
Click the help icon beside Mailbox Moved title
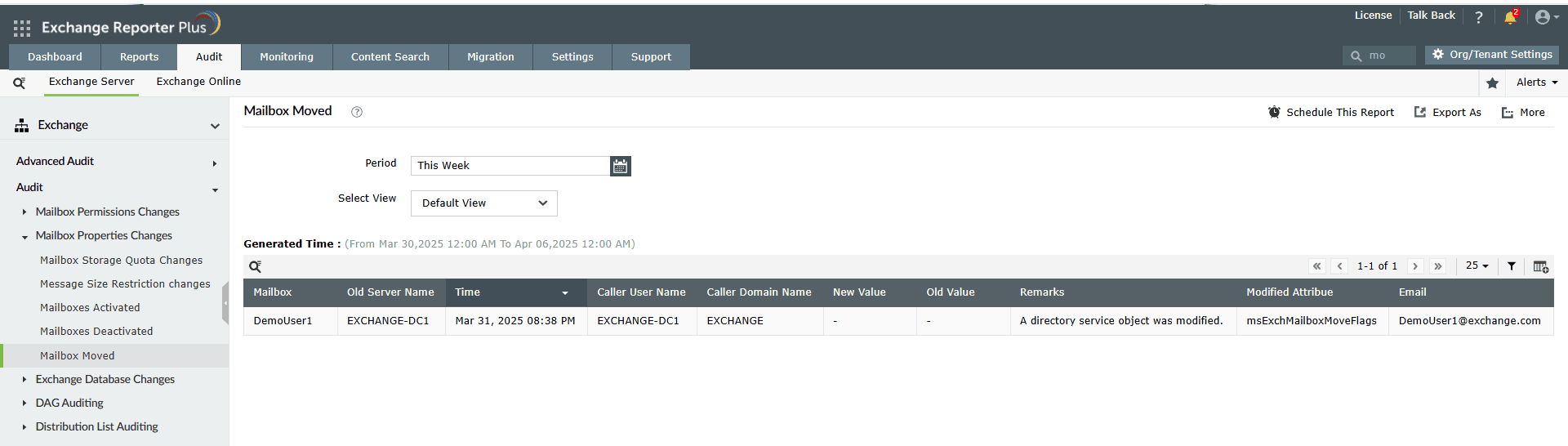pos(357,112)
